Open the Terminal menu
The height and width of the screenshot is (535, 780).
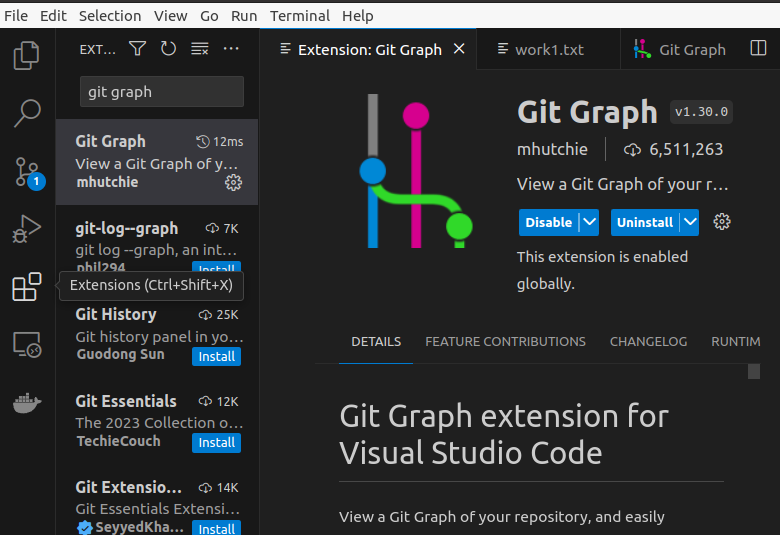tap(300, 16)
